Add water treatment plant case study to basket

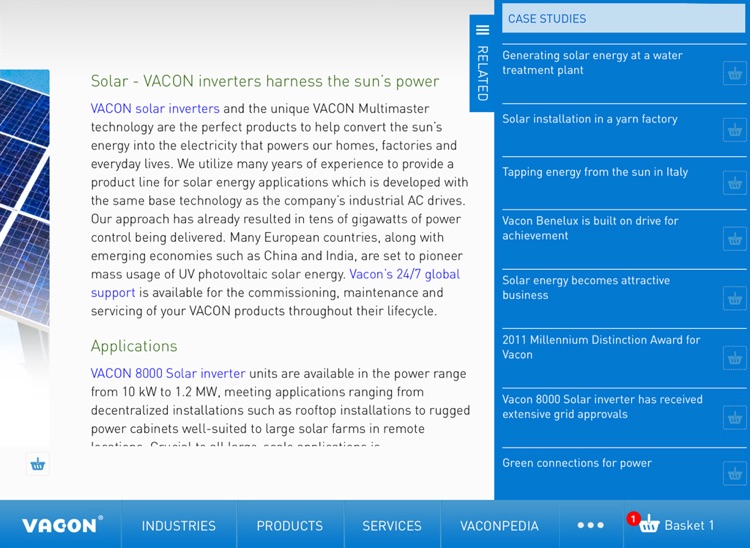click(x=735, y=74)
